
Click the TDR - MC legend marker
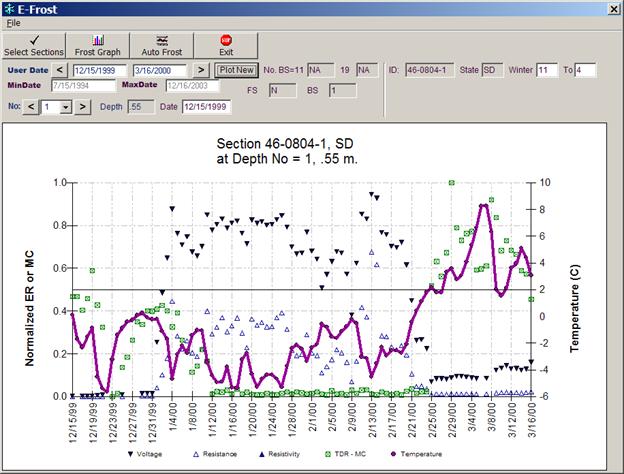(328, 454)
